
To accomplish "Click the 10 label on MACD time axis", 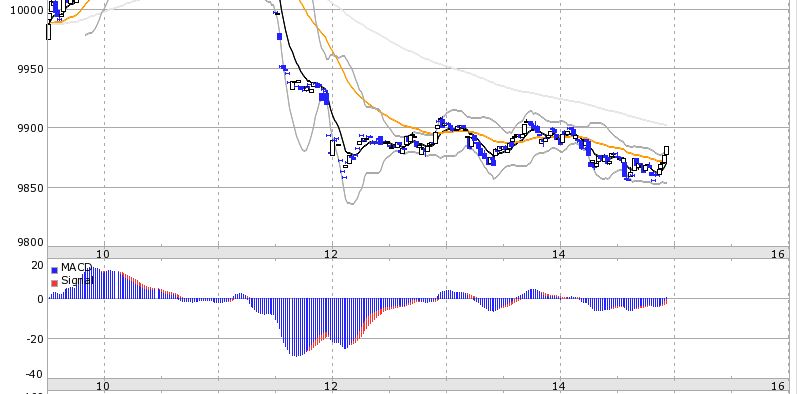I will (x=103, y=386).
